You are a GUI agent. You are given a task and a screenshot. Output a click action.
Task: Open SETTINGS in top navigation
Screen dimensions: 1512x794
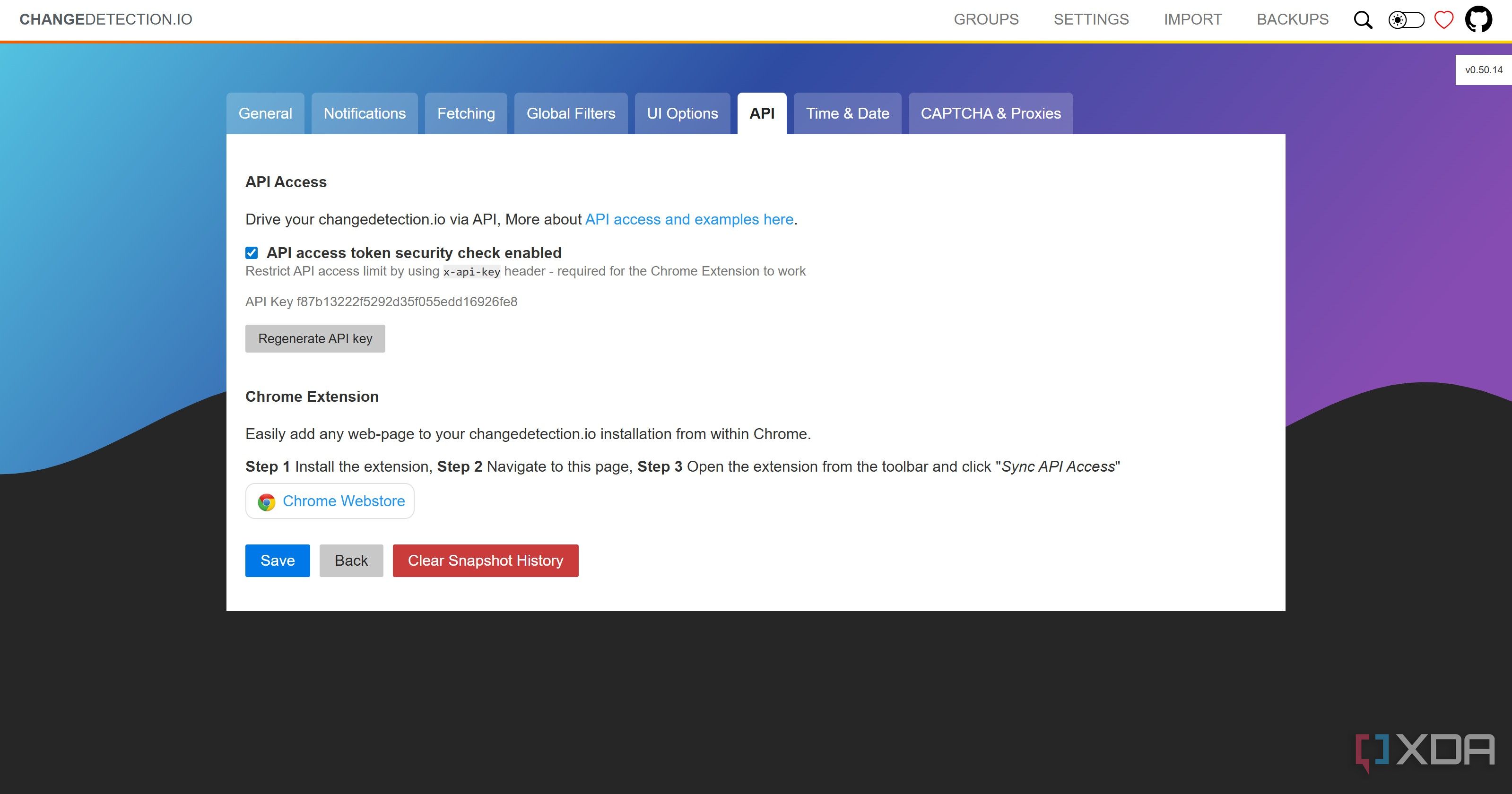coord(1091,19)
